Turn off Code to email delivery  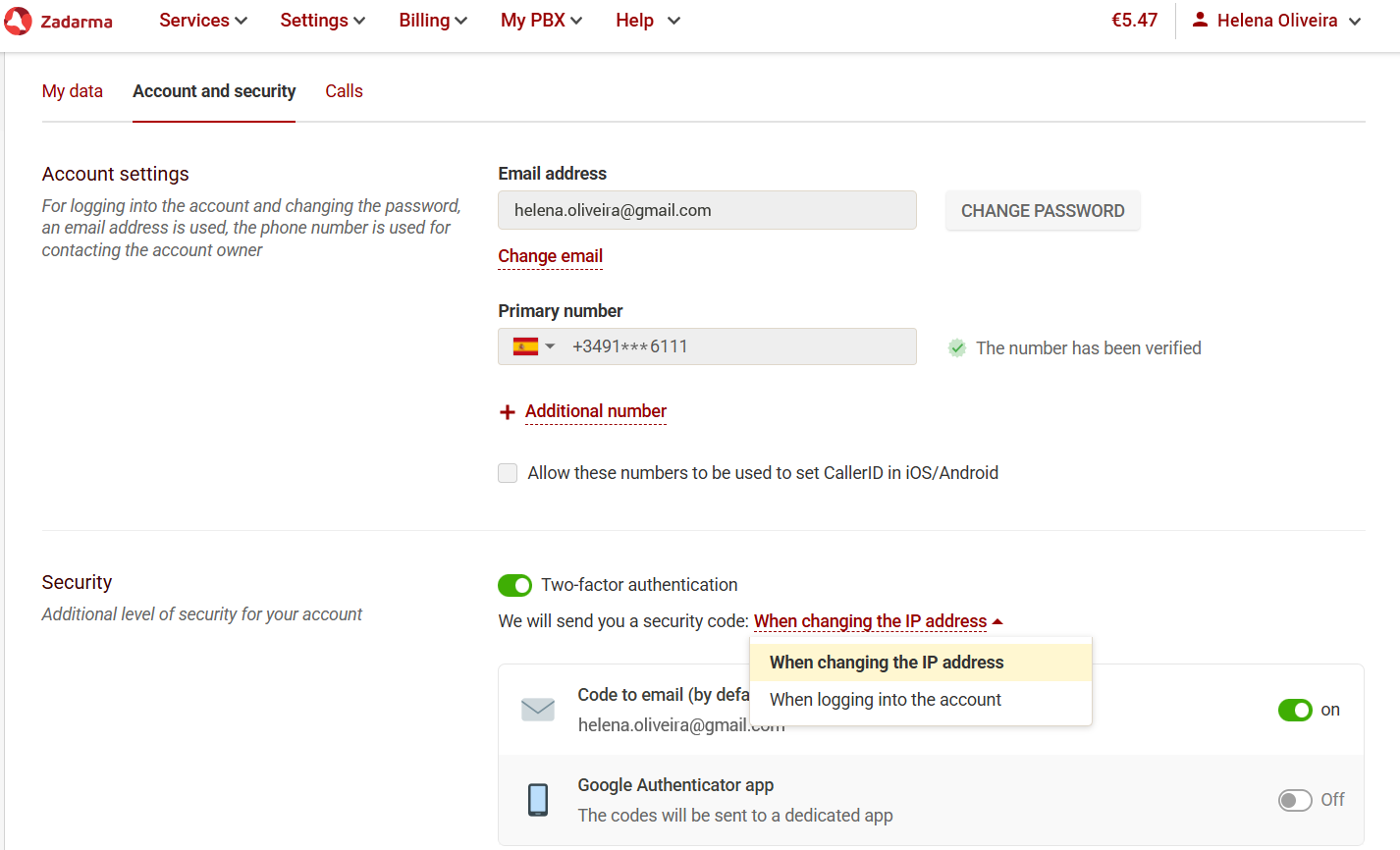[1295, 710]
